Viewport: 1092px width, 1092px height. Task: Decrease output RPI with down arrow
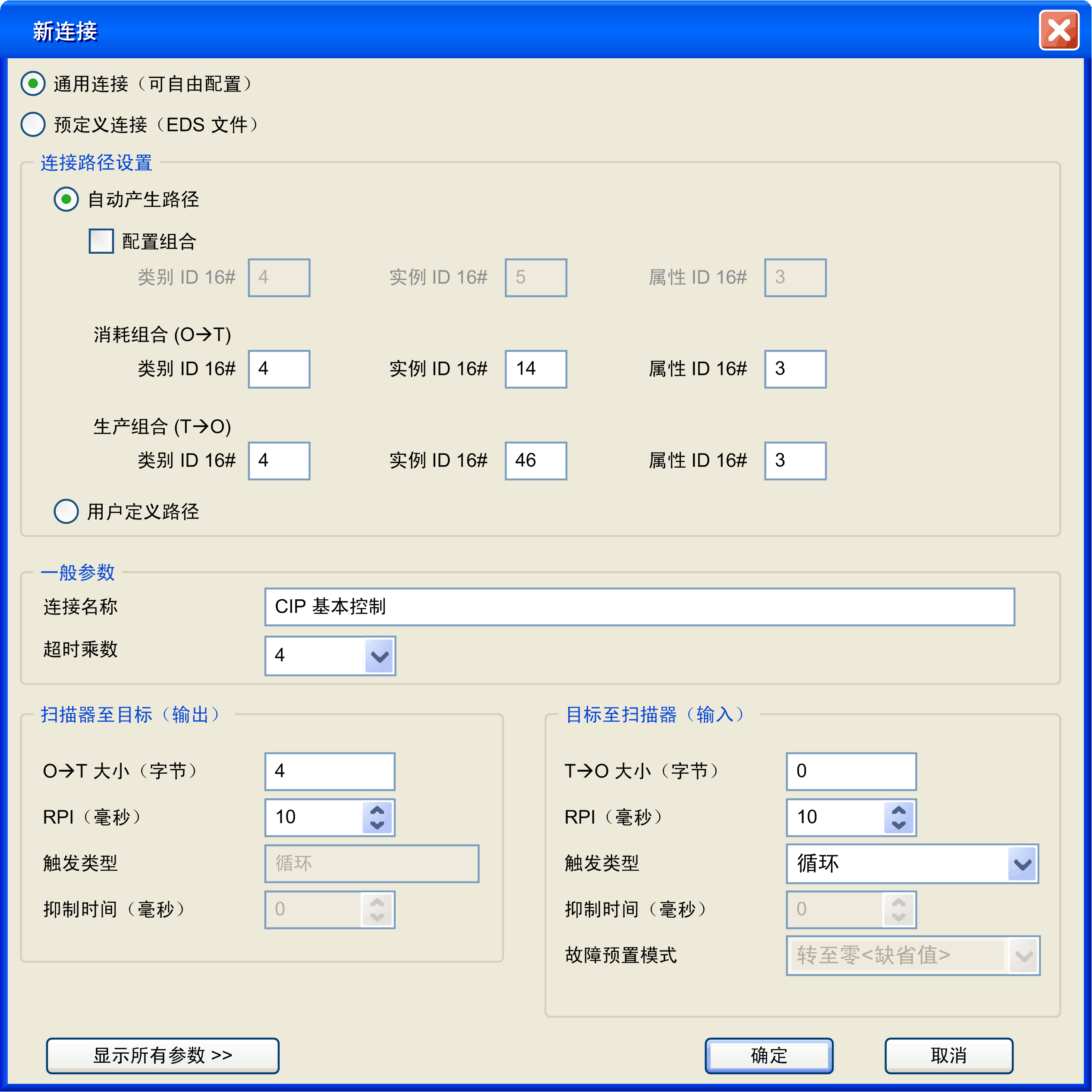click(377, 825)
